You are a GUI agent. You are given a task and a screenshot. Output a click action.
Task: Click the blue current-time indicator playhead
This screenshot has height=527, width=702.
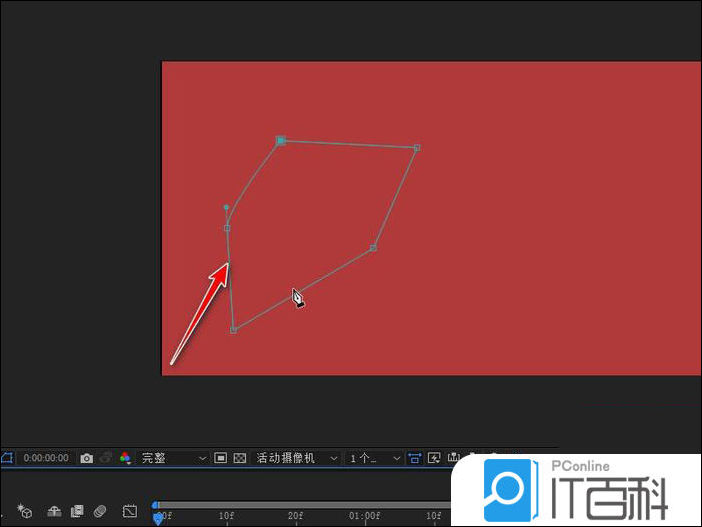coord(158,519)
